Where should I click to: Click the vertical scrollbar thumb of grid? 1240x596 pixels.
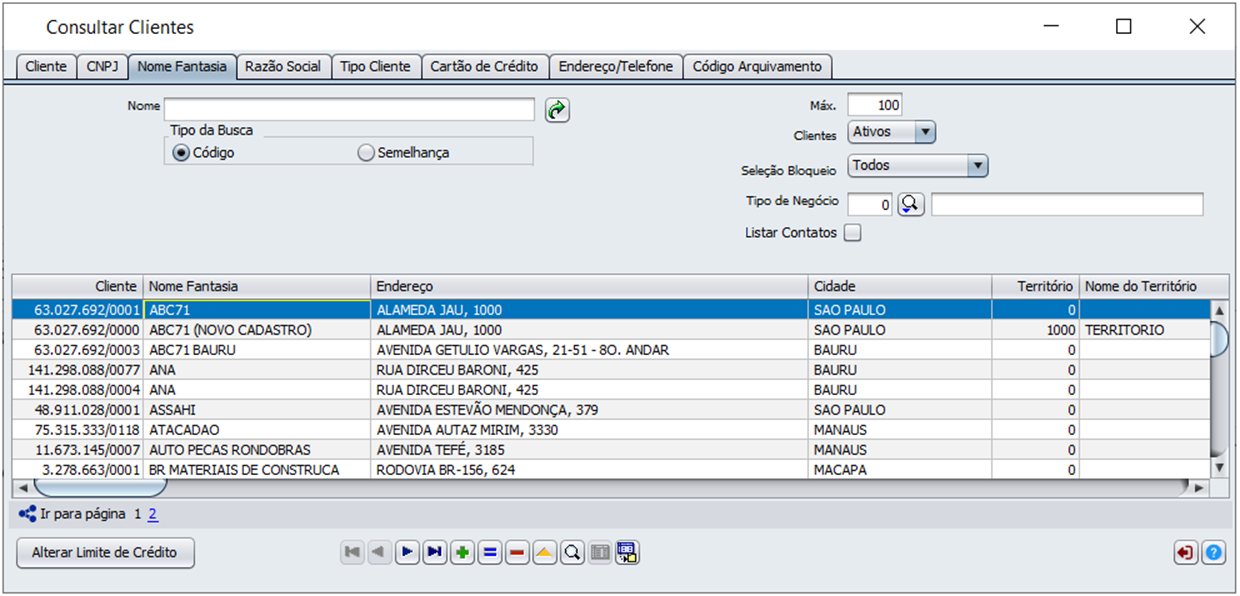1219,338
